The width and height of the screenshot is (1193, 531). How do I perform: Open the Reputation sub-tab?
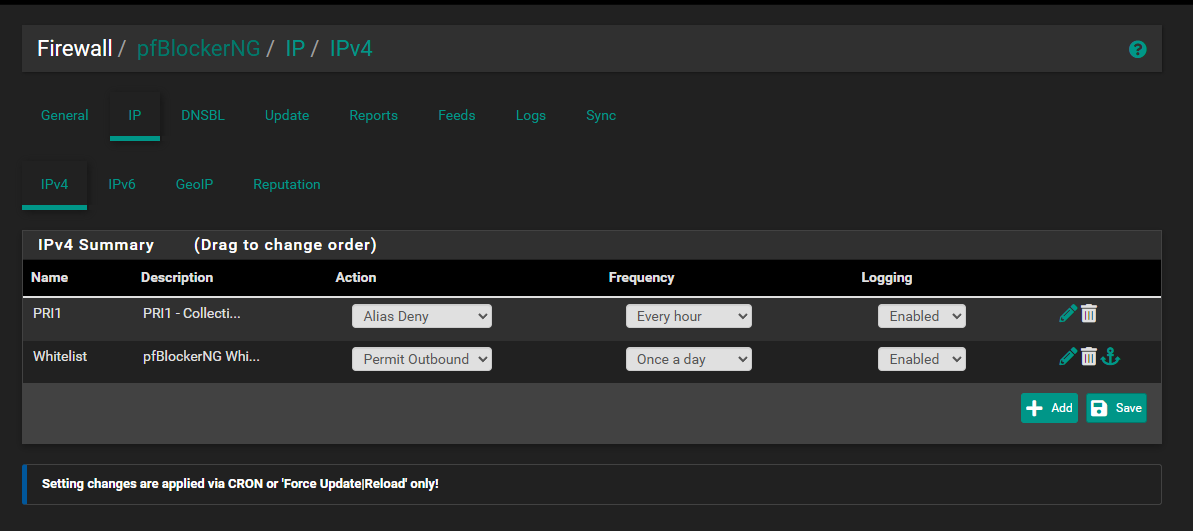(x=287, y=185)
